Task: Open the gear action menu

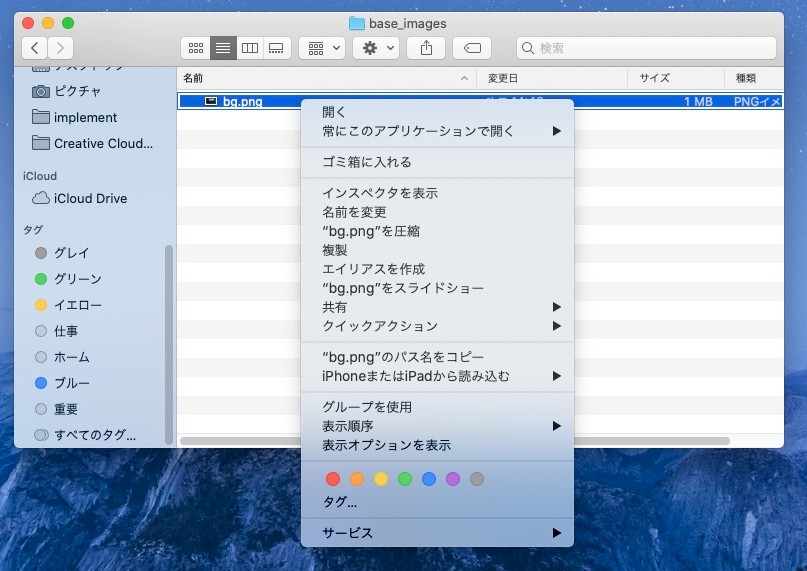Action: click(x=376, y=48)
